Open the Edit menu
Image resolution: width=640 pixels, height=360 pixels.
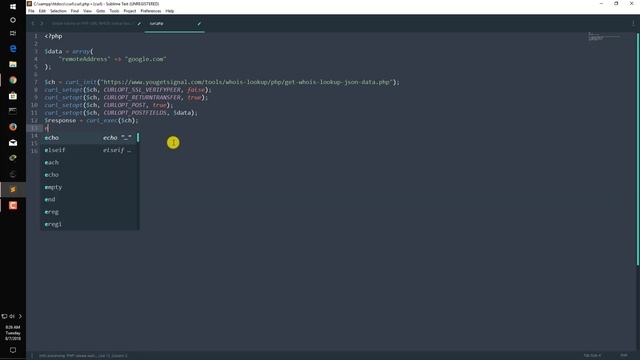click(x=42, y=11)
